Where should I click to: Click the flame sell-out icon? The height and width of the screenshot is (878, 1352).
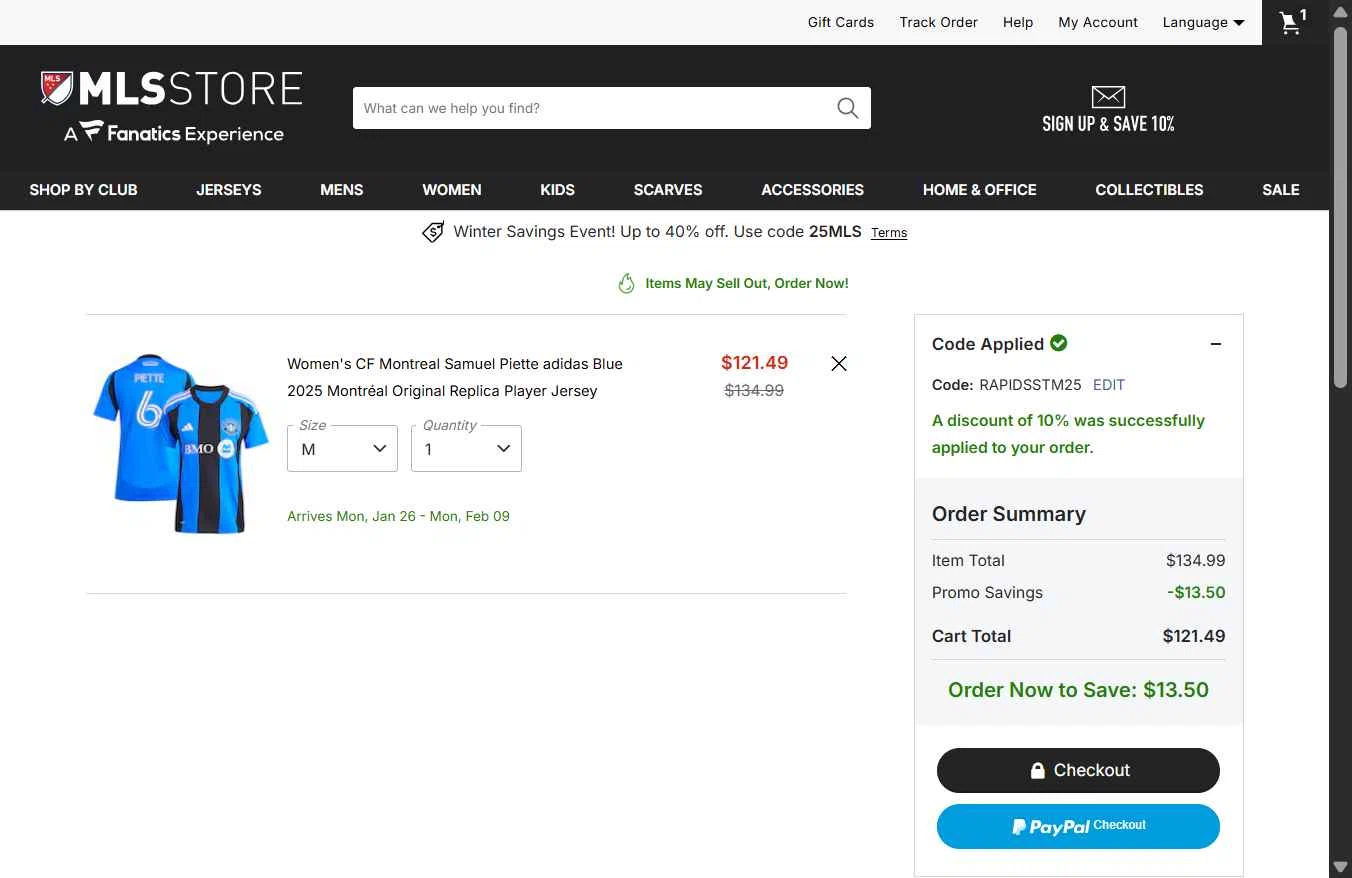tap(626, 284)
